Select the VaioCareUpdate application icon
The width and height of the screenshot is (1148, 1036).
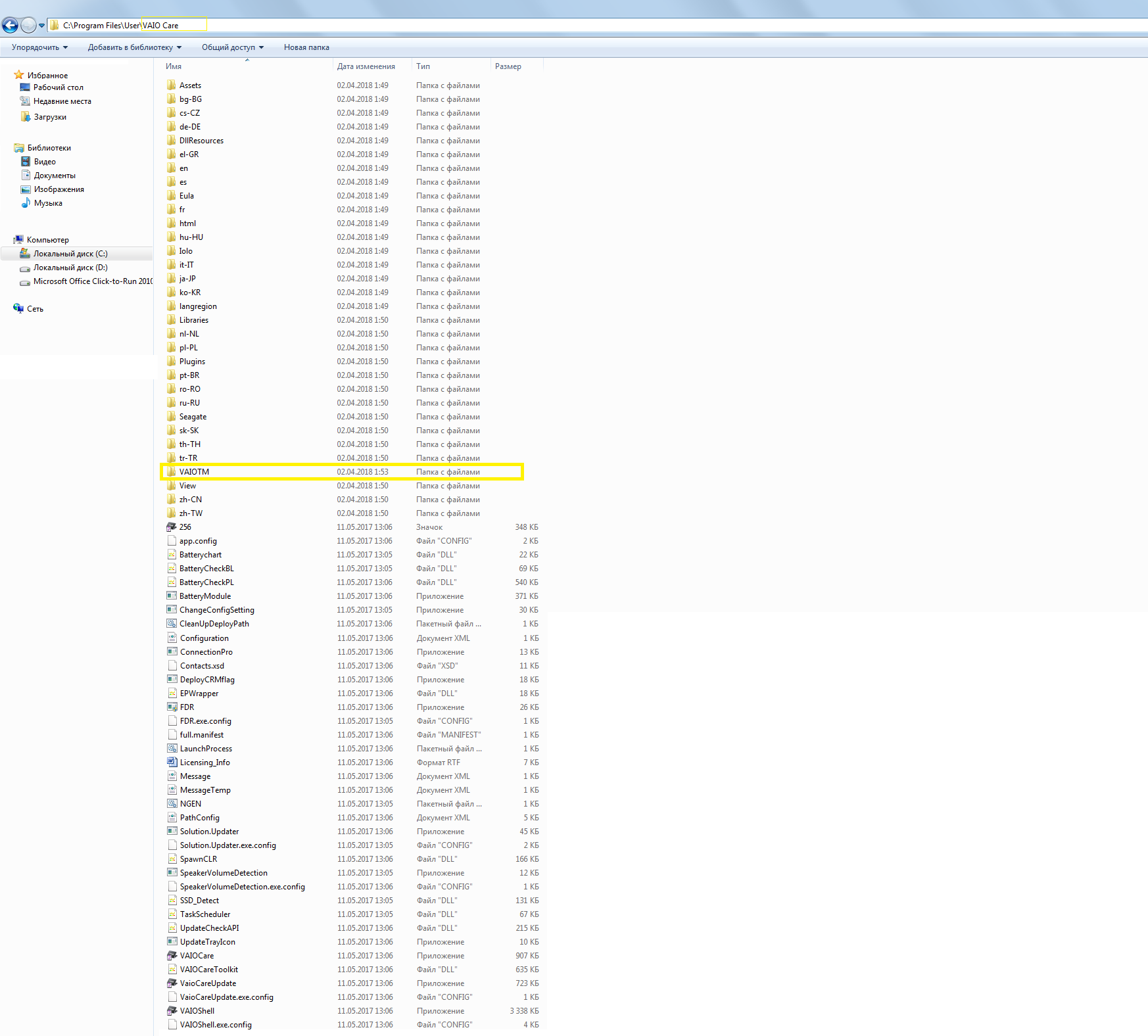point(172,983)
